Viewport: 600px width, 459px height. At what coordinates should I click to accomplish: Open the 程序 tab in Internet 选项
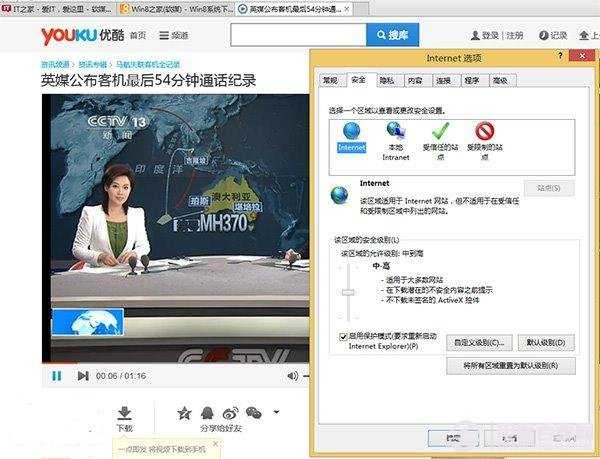[471, 80]
